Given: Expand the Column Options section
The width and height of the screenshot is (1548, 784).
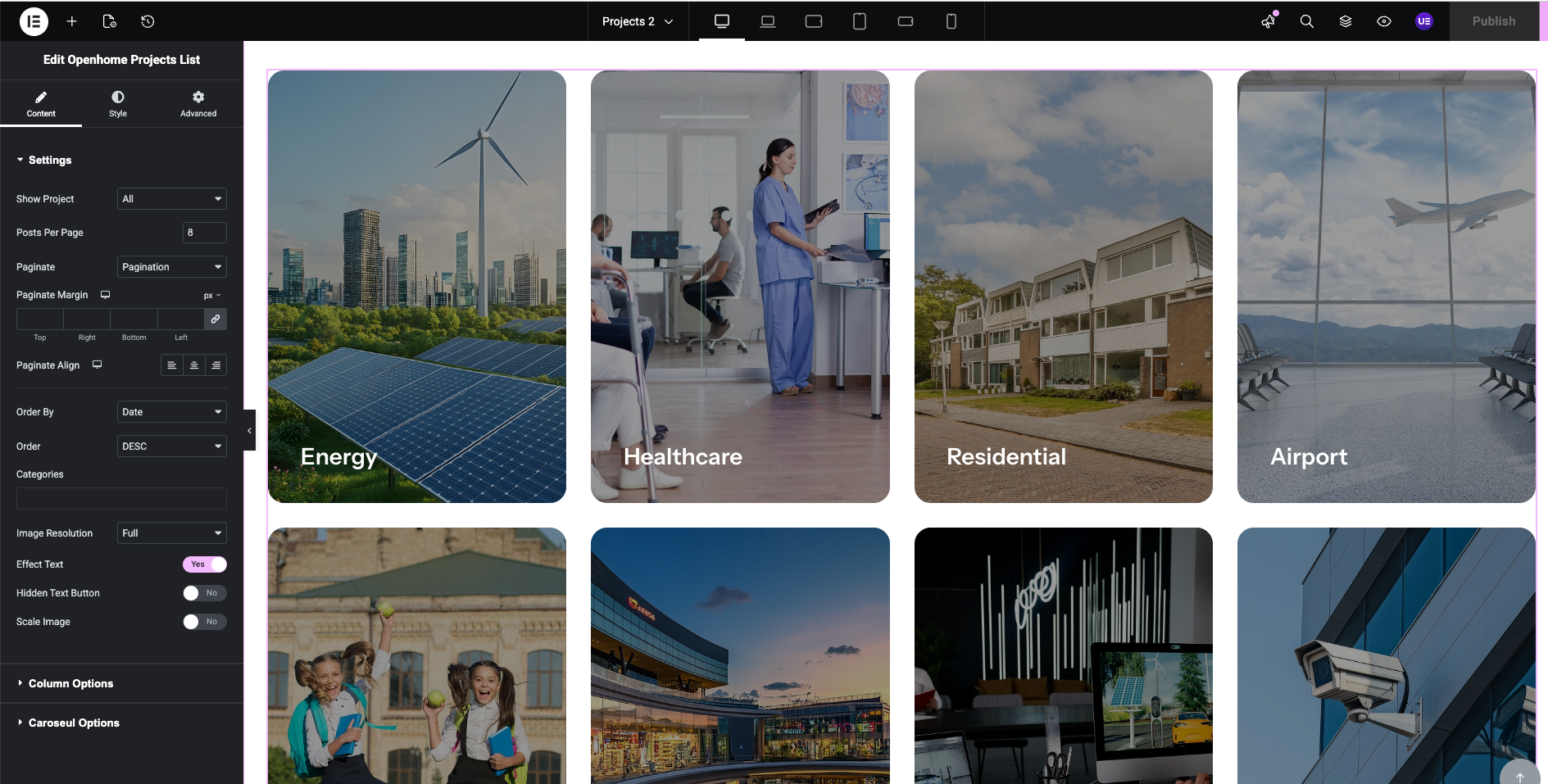Looking at the screenshot, I should [70, 683].
